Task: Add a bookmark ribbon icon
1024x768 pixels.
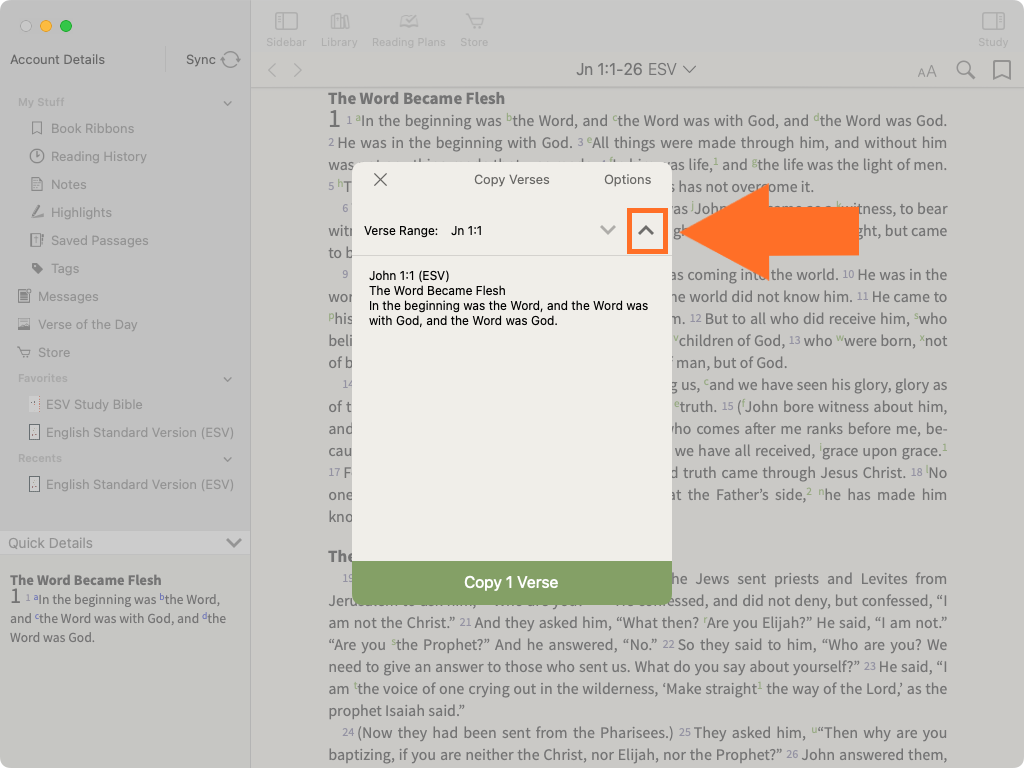Action: [x=1001, y=70]
